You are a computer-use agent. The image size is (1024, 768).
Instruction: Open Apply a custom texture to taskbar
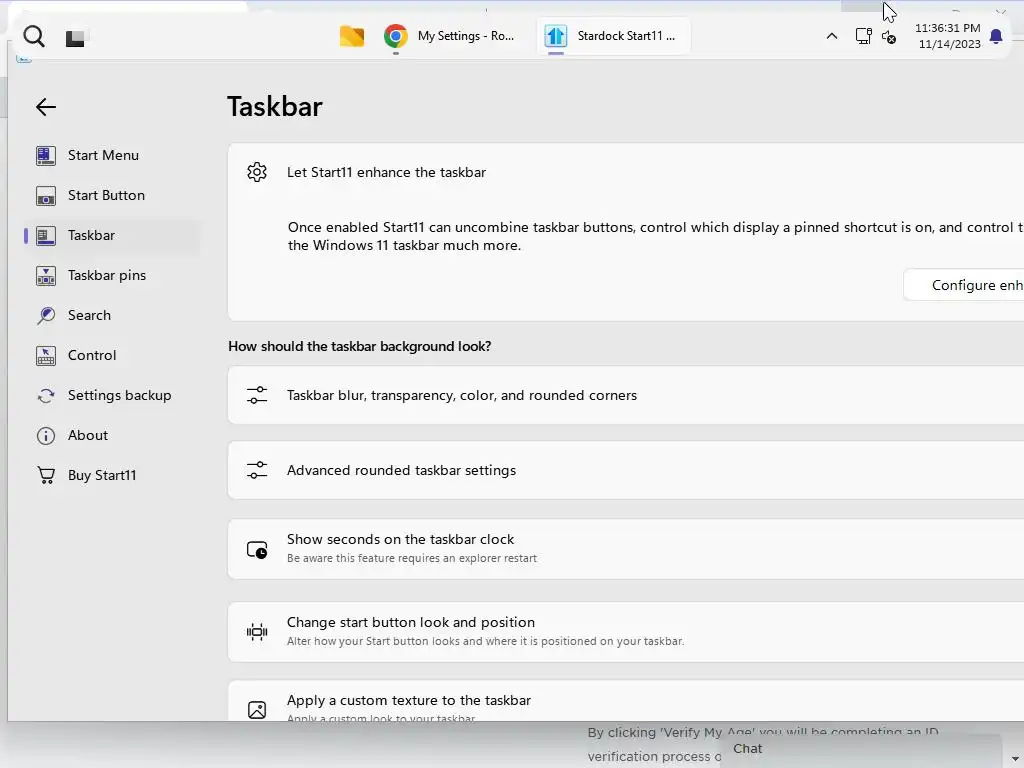pyautogui.click(x=626, y=701)
